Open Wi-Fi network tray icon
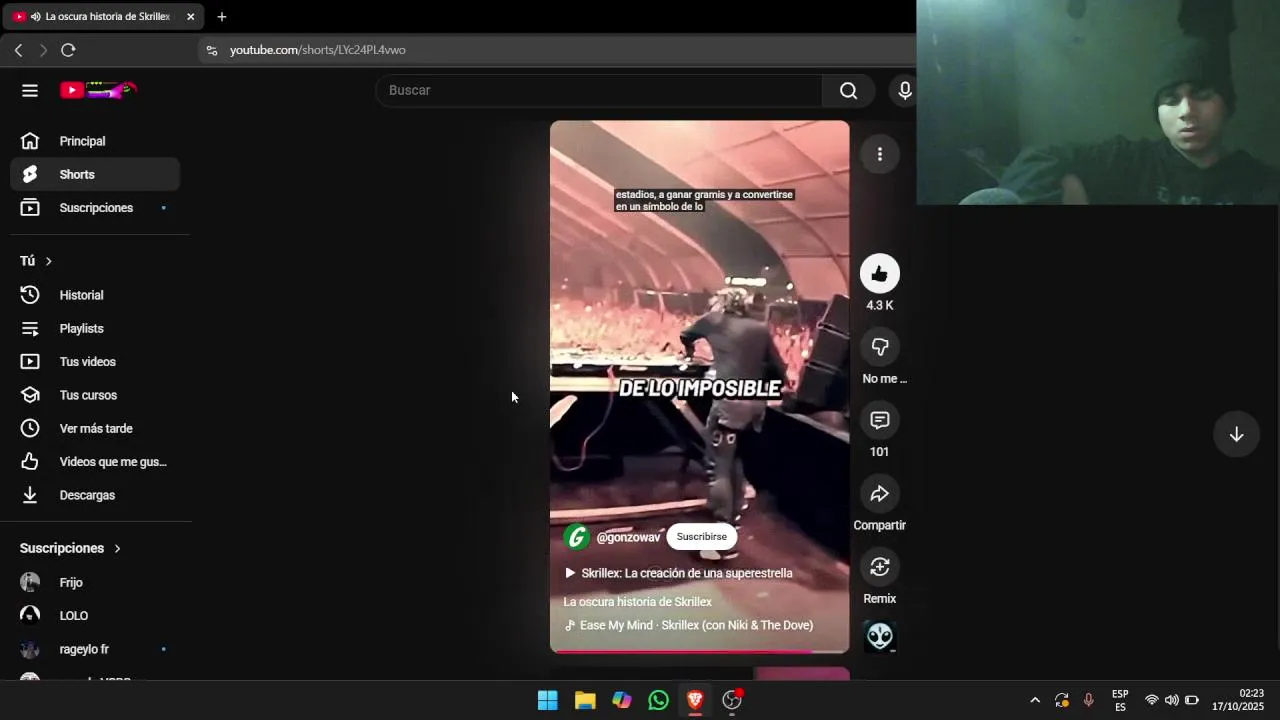1280x720 pixels. (1152, 700)
